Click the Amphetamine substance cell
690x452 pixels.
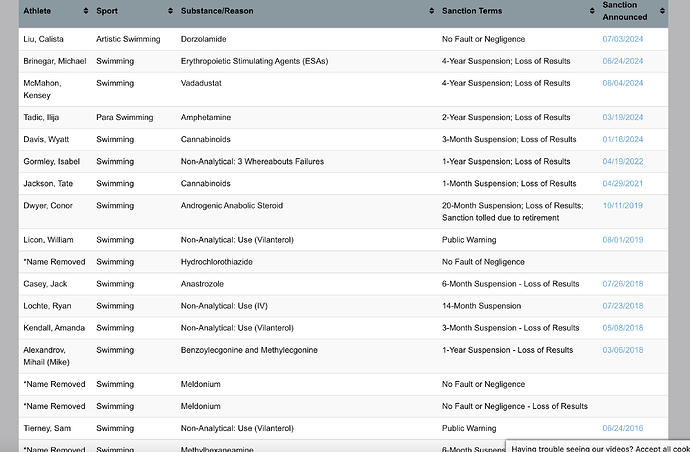(x=206, y=118)
